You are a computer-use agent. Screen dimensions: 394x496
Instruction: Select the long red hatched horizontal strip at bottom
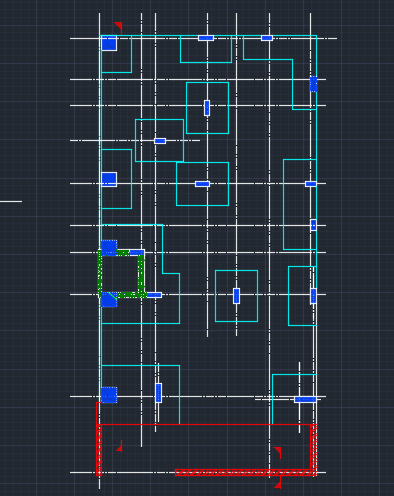245,472
